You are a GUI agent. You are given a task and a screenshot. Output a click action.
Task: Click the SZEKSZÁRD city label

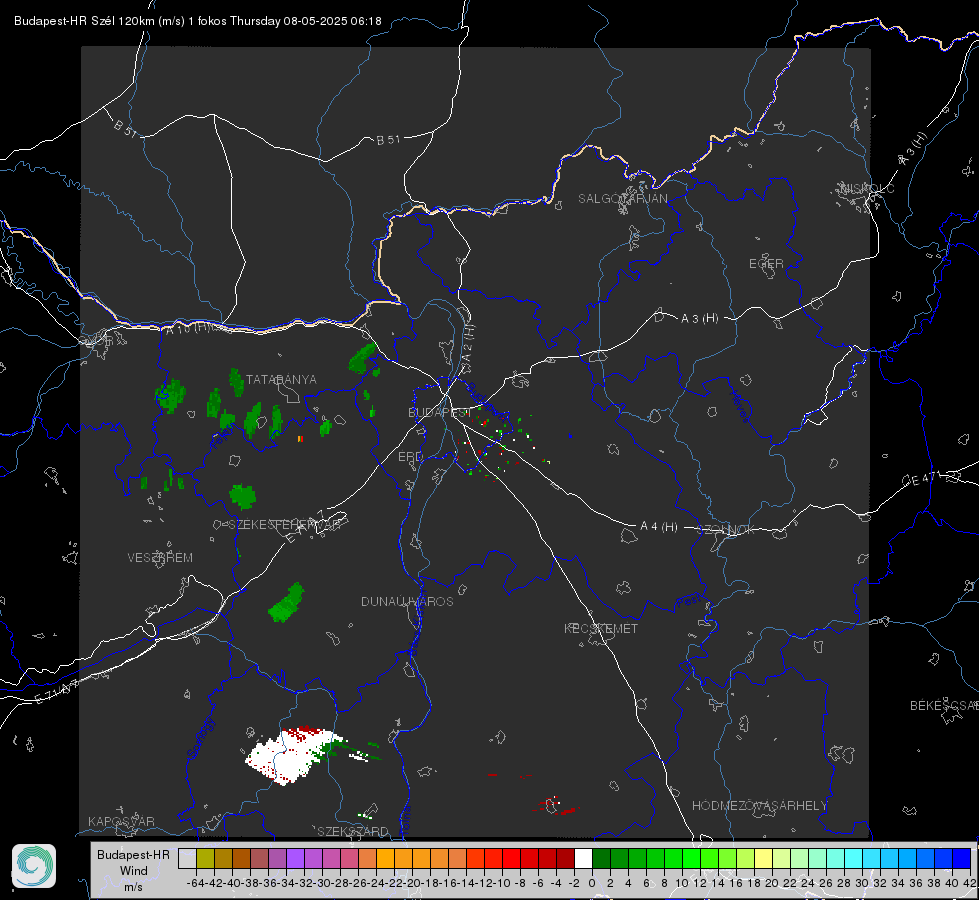(353, 831)
